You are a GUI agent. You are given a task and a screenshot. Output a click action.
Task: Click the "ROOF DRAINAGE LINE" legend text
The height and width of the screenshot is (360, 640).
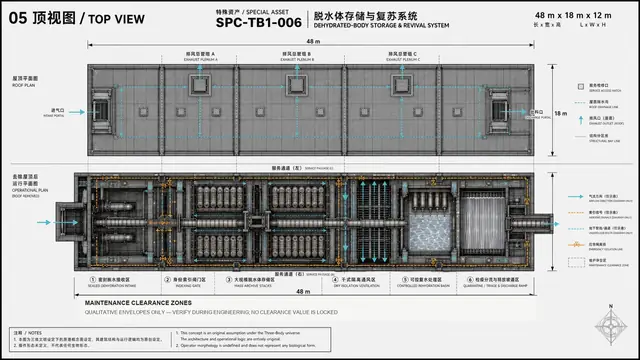[603, 107]
